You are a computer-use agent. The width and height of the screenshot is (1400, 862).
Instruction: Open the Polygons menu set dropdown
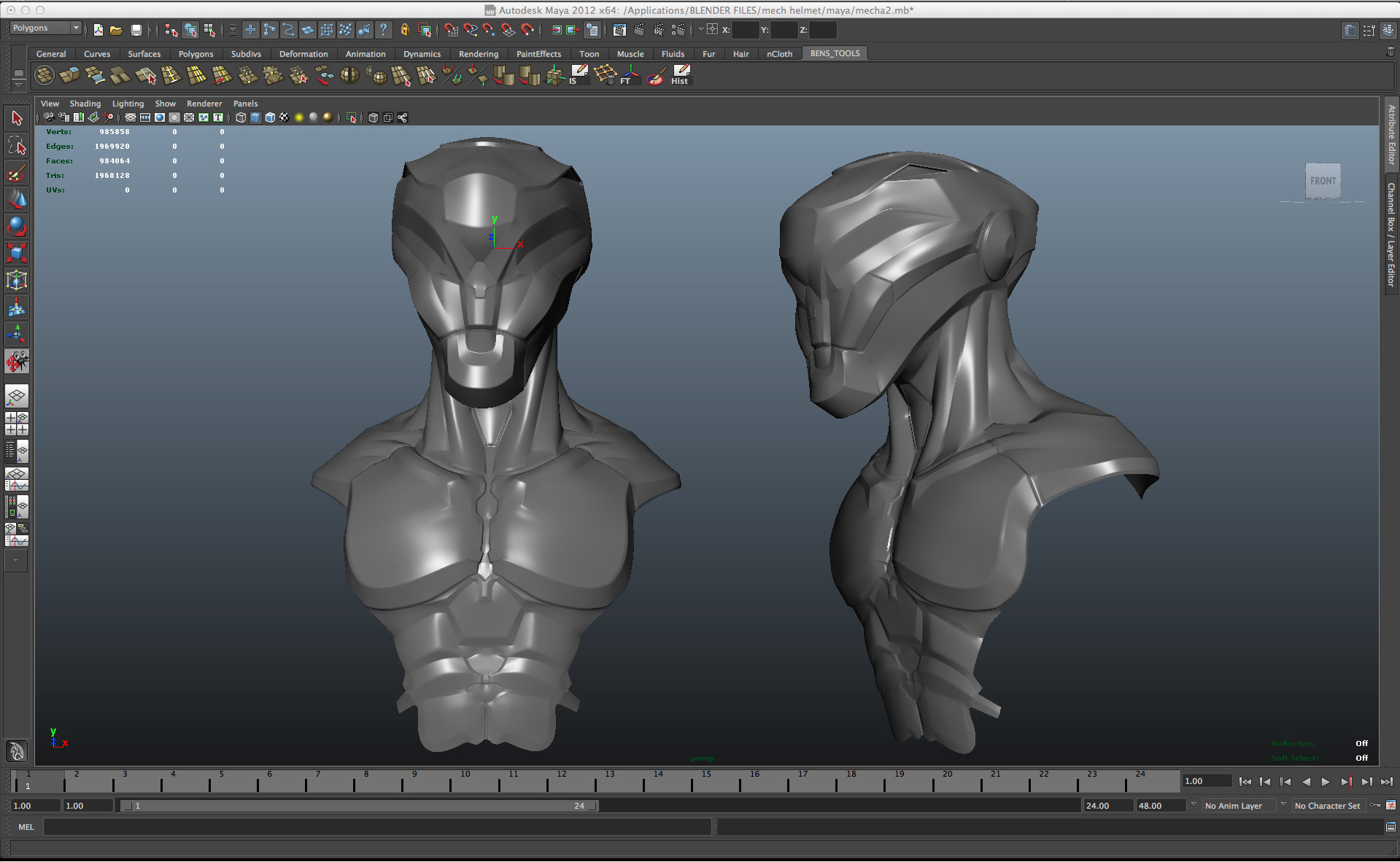45,28
